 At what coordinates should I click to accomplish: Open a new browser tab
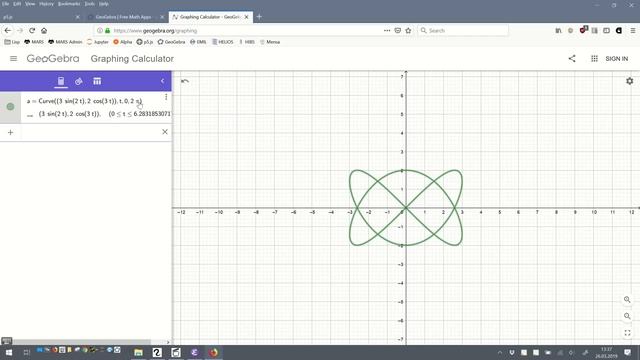[x=259, y=17]
